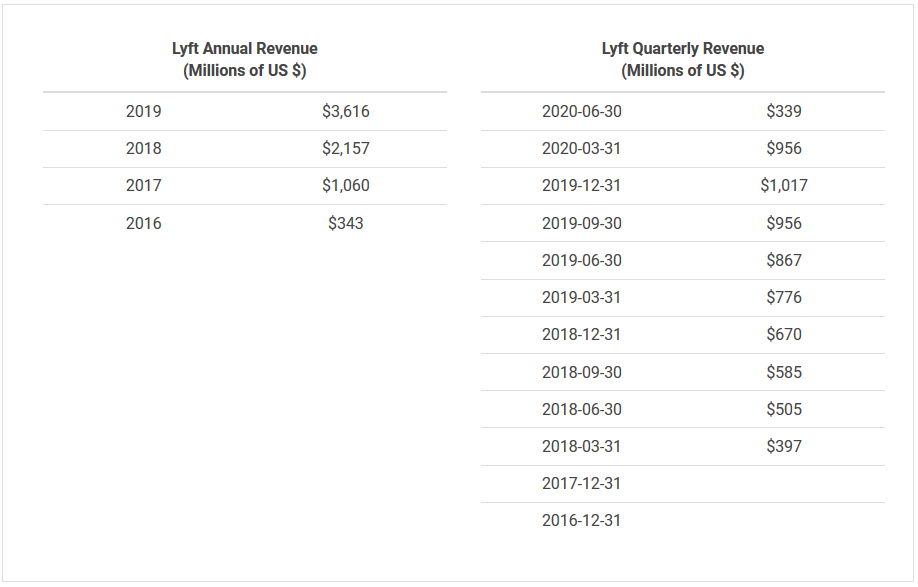Click the $1,060 annual revenue value
Viewport: 918px width, 587px height.
345,186
